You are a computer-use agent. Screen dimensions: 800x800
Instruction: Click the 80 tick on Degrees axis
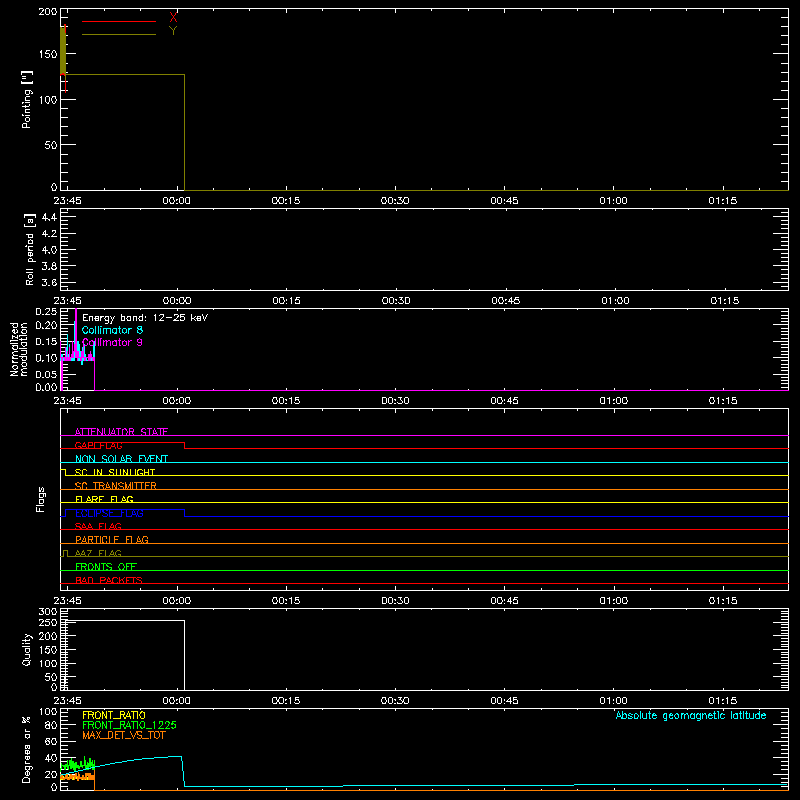tap(51, 725)
